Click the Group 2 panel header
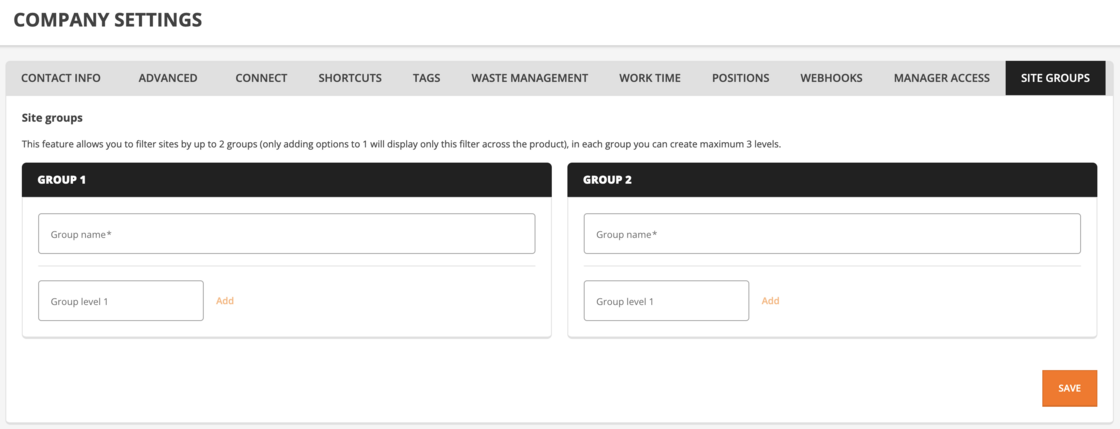The image size is (1120, 429). click(x=832, y=180)
